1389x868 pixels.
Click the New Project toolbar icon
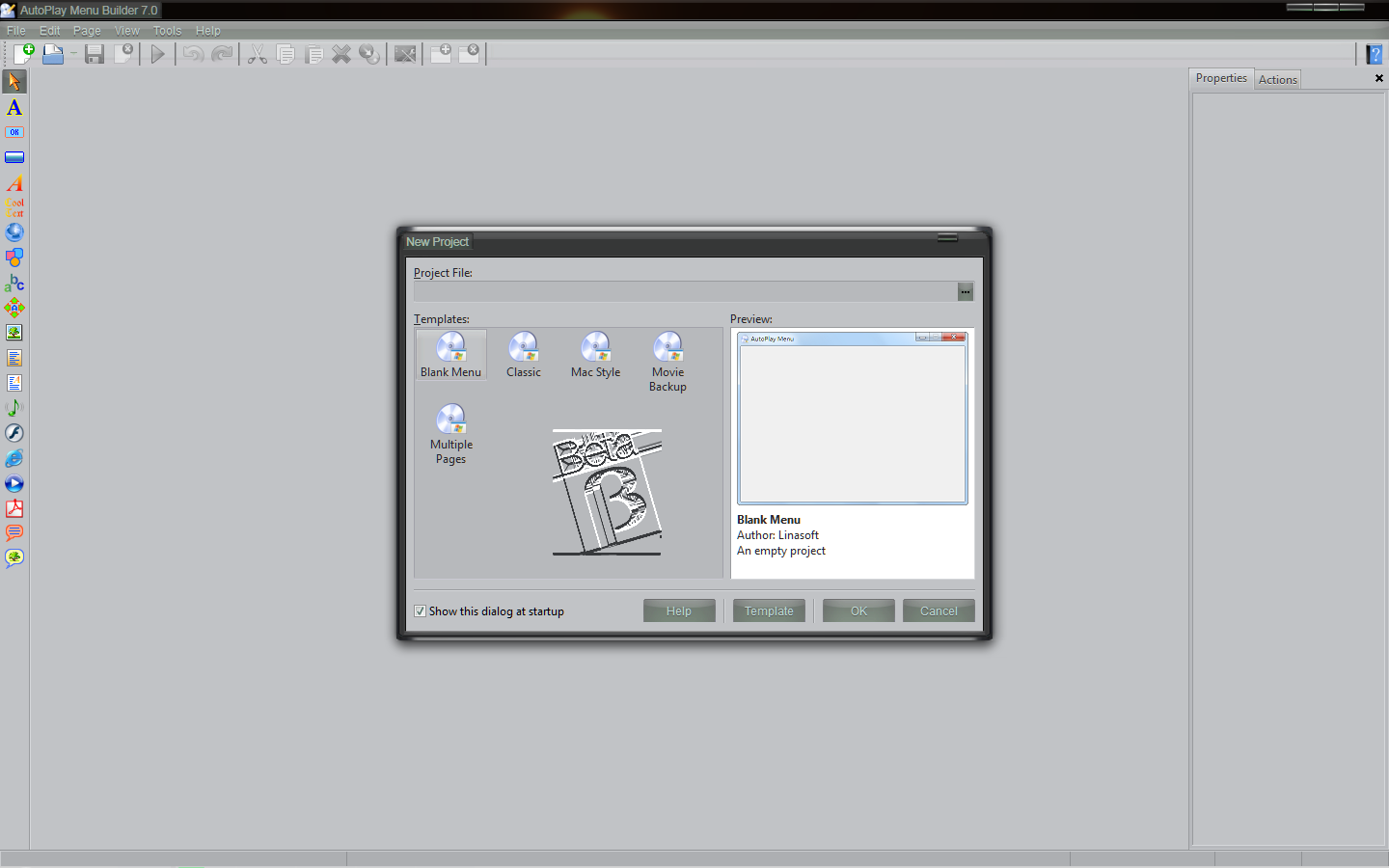(23, 54)
